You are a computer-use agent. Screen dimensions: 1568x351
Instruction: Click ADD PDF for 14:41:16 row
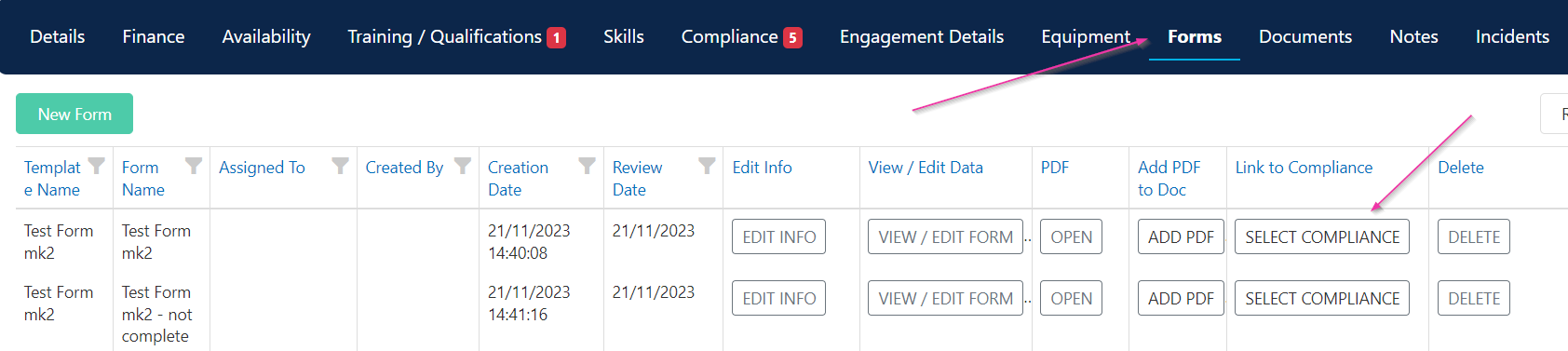tap(1181, 298)
